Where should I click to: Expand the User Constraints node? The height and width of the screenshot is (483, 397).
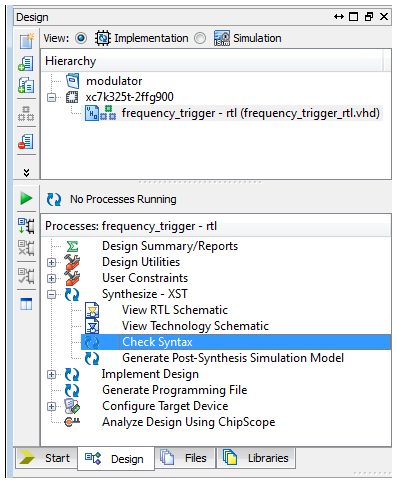pos(51,278)
